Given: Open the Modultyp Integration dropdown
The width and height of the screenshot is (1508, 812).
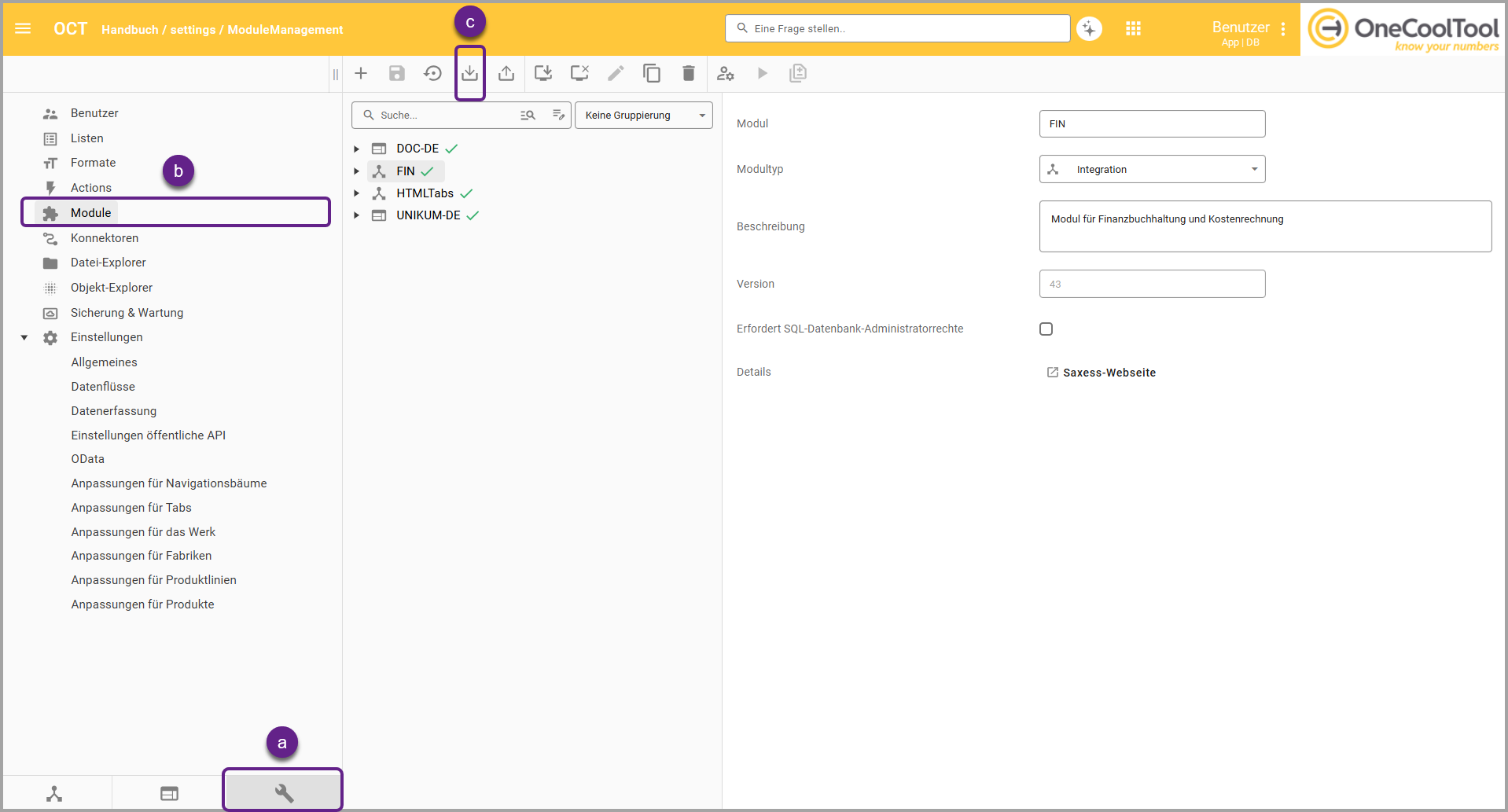Looking at the screenshot, I should coord(1152,169).
